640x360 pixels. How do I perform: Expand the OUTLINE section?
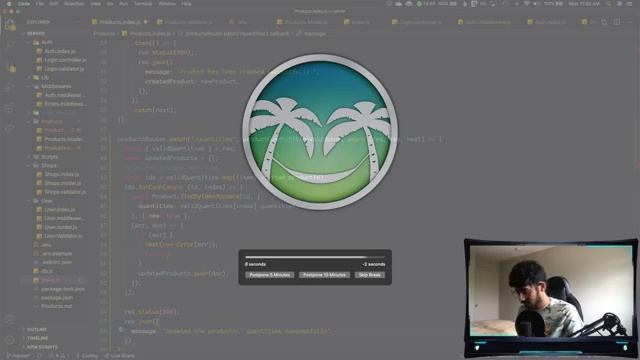coord(37,329)
